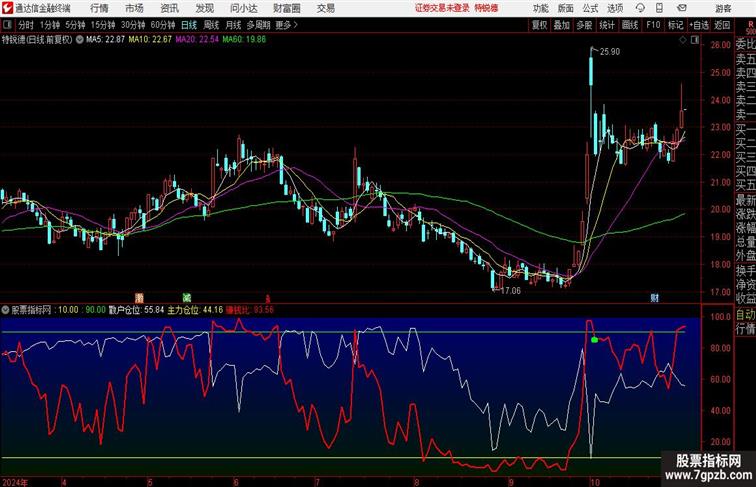Click the 复权 button

tap(539, 25)
